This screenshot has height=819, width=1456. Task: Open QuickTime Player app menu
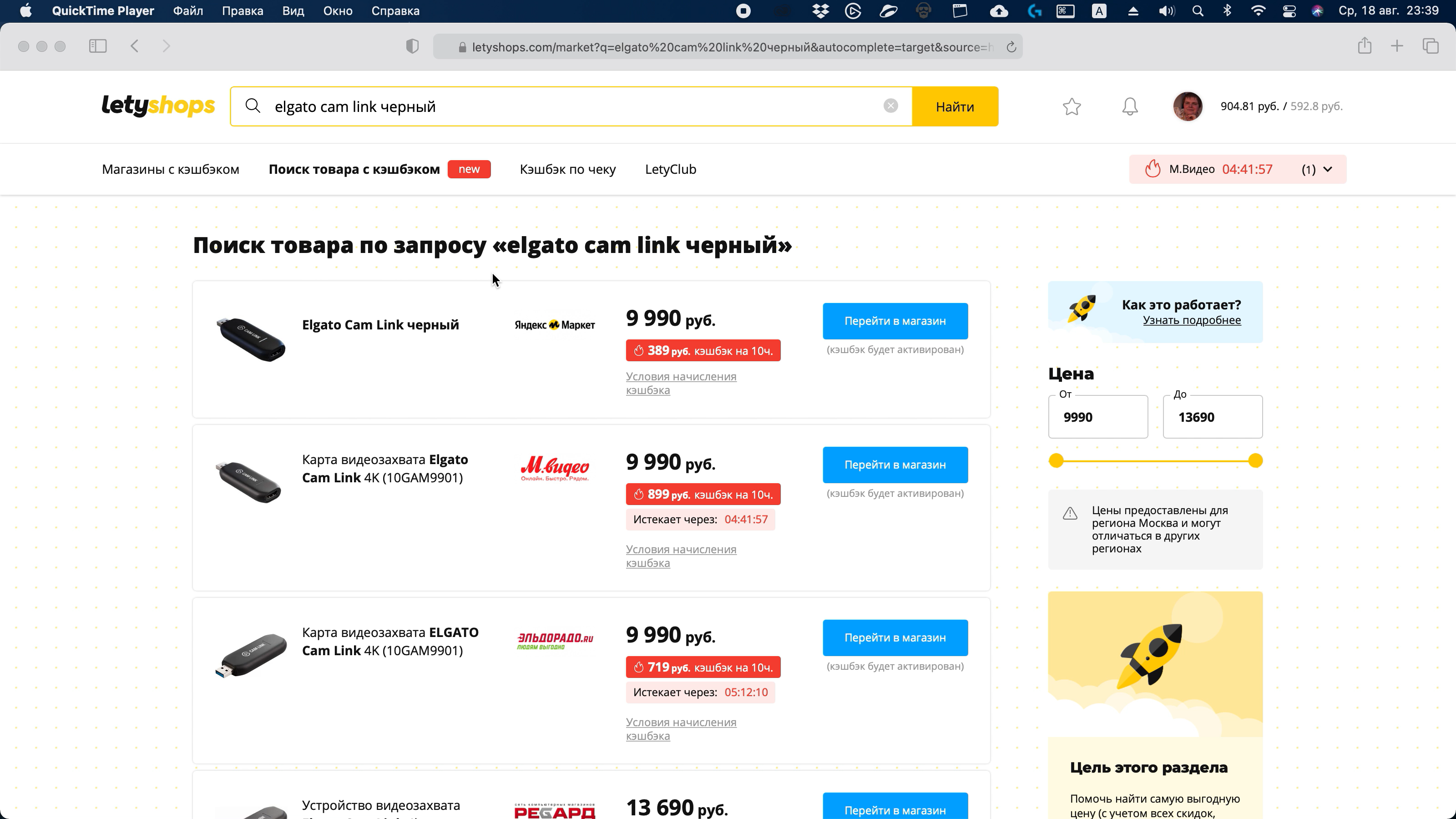tap(103, 11)
